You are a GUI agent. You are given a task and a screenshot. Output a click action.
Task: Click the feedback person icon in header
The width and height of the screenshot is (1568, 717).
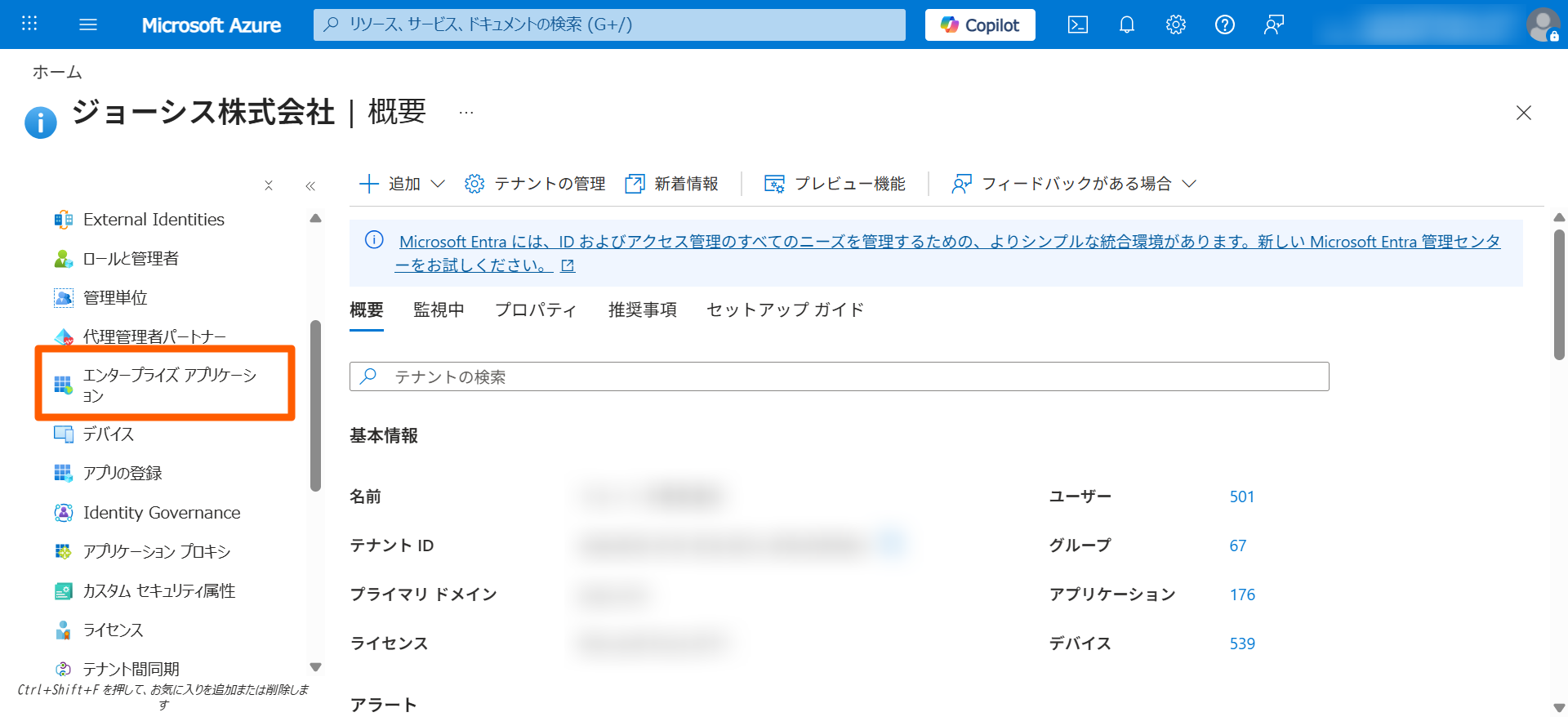click(x=1273, y=24)
